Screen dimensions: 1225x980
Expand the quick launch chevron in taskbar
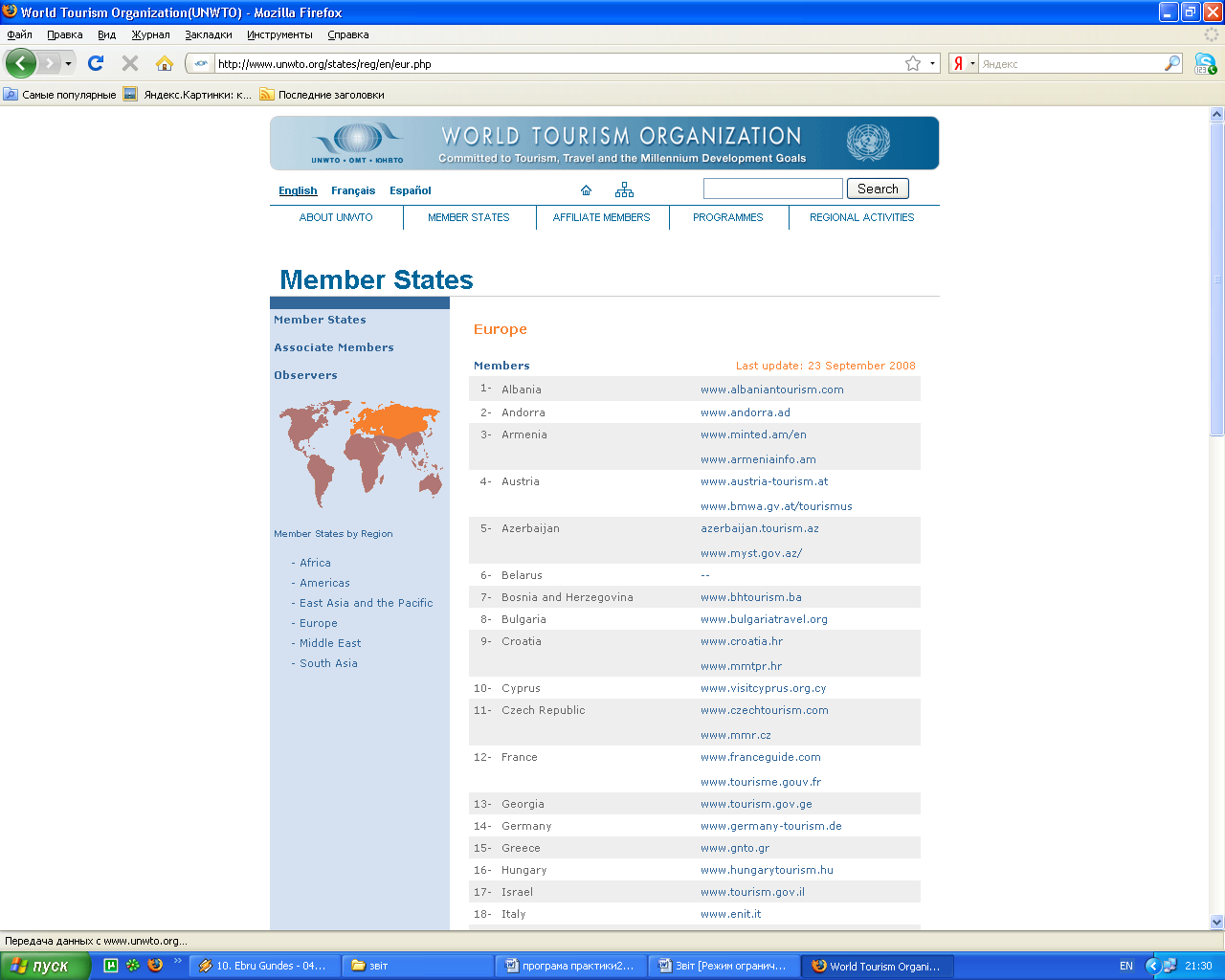177,962
